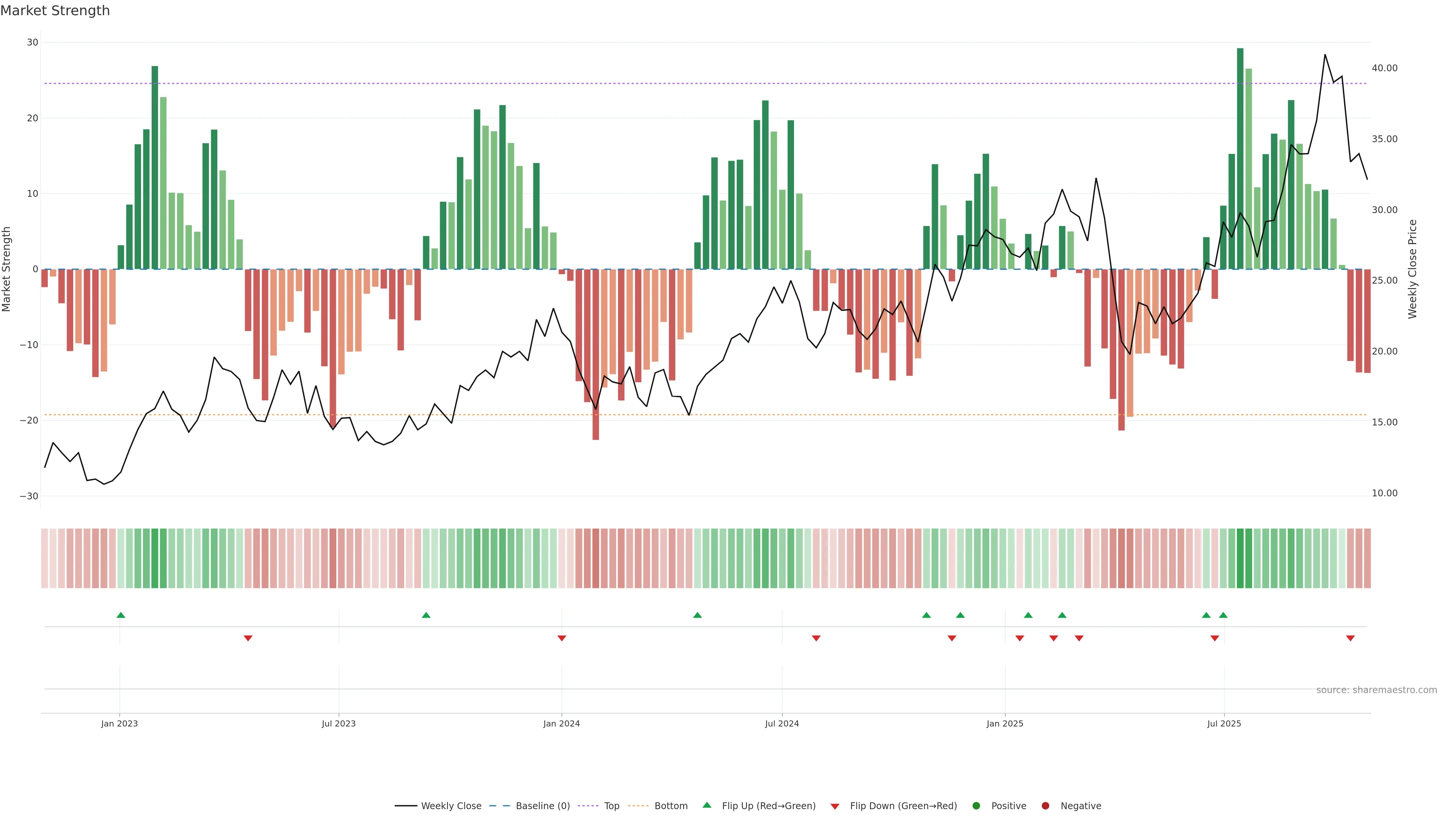Click the red Flip Down marker at Jan 2024
This screenshot has width=1456, height=819.
(562, 638)
